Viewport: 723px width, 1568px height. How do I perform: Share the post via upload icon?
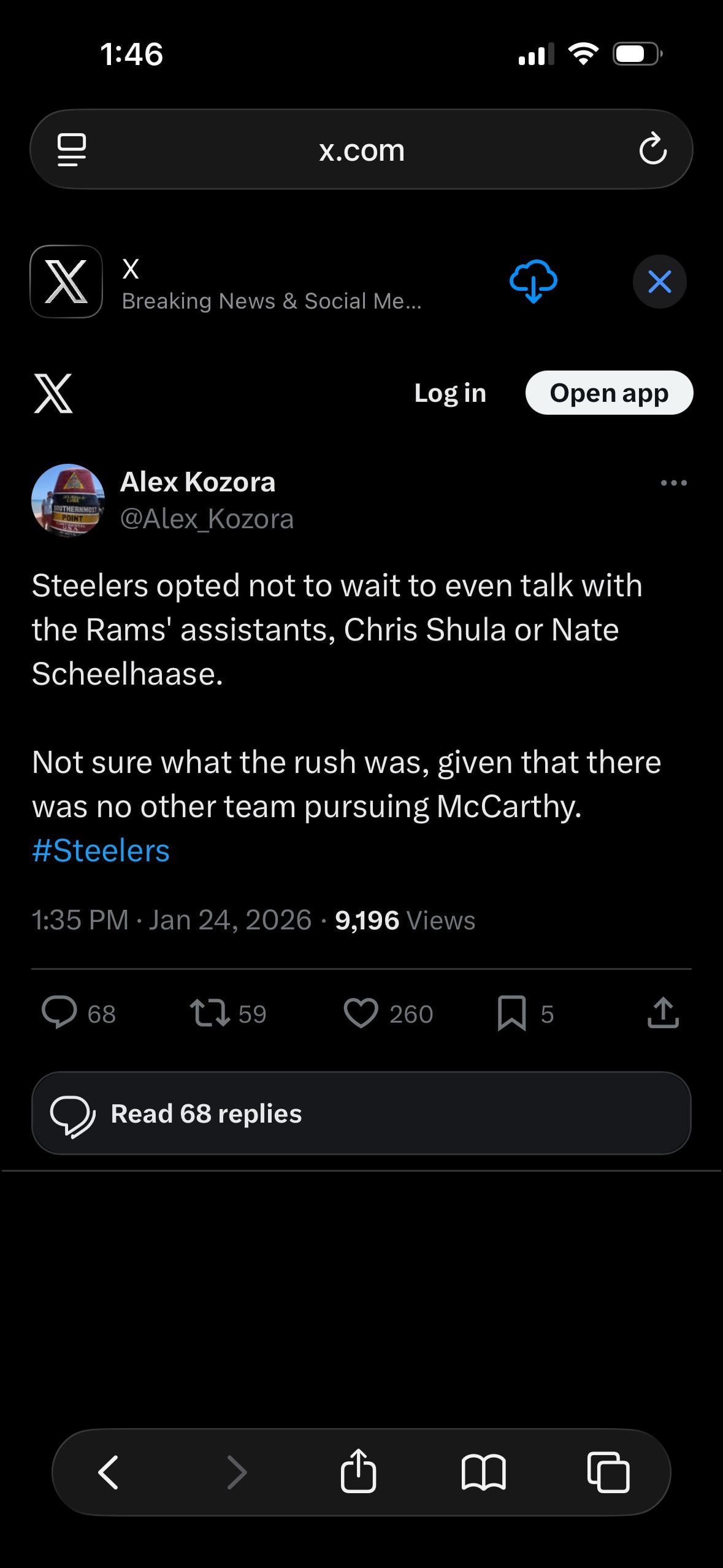663,1013
